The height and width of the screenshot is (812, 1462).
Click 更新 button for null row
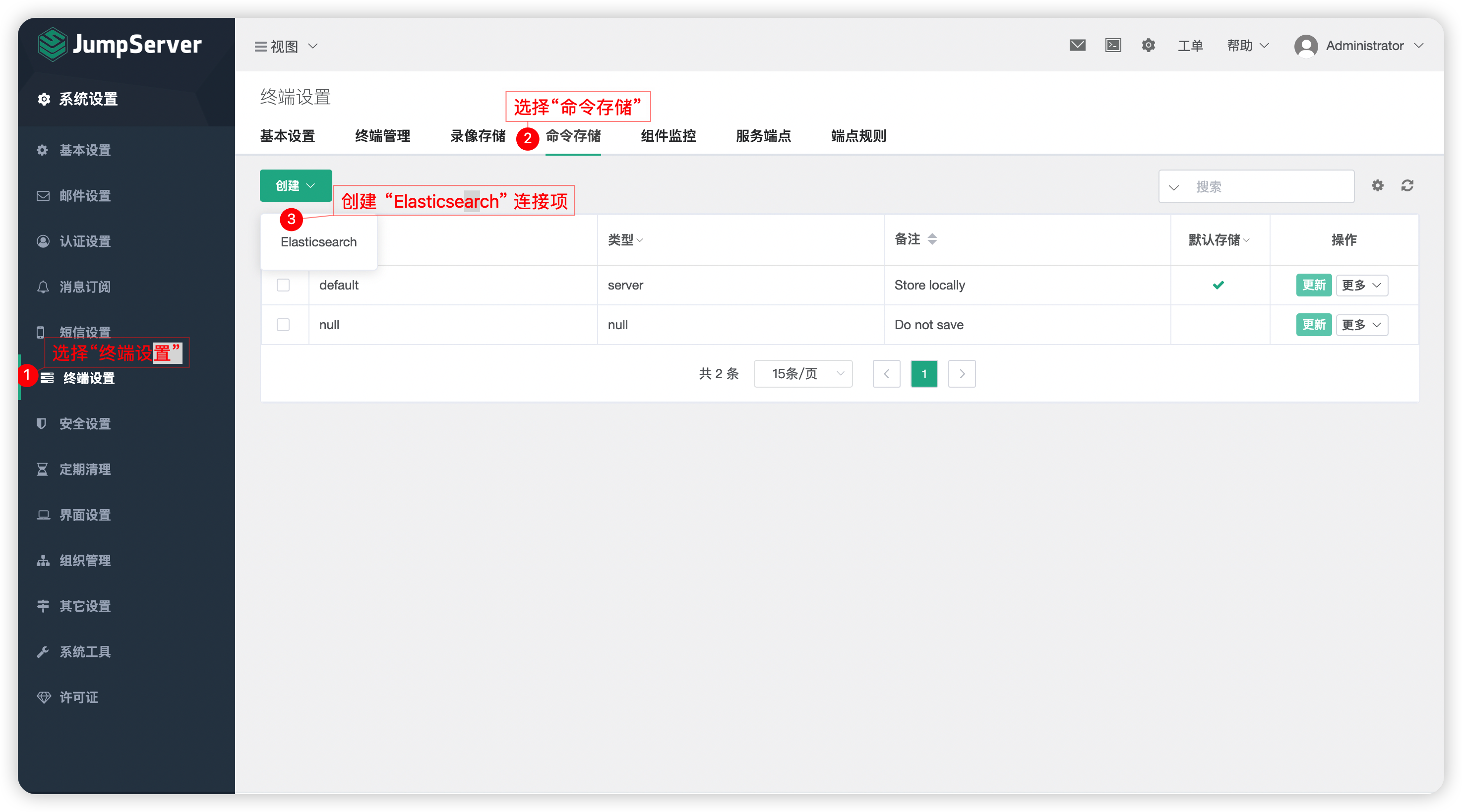pos(1313,325)
